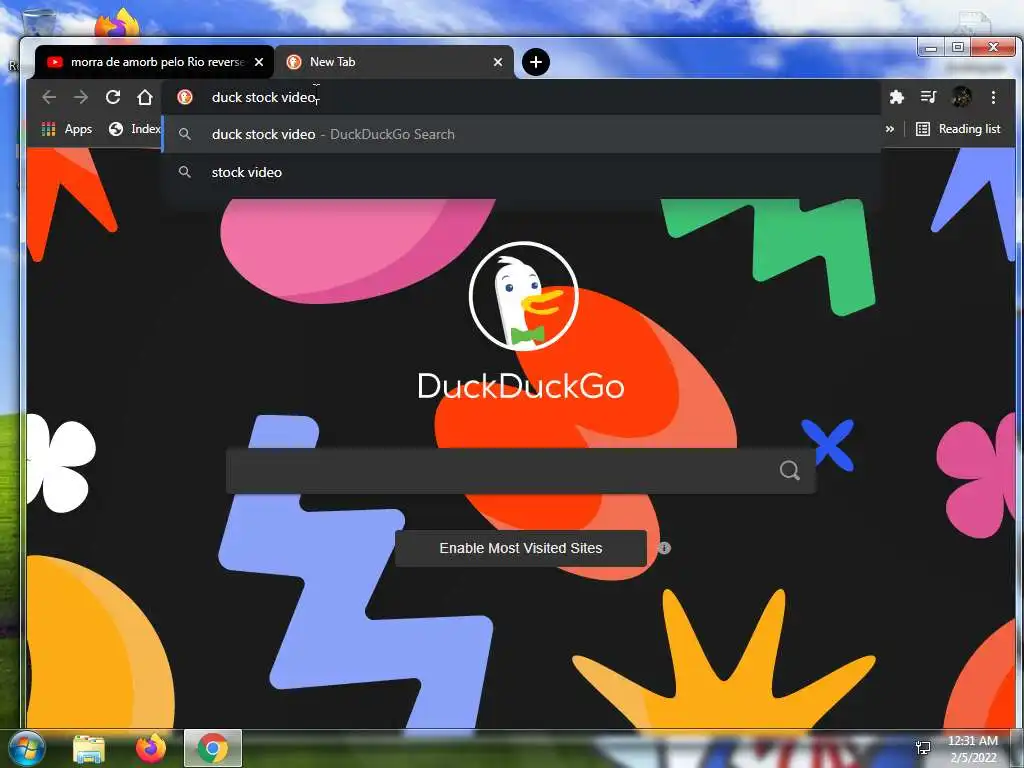
Task: Click the forward navigation arrow
Action: tap(81, 97)
